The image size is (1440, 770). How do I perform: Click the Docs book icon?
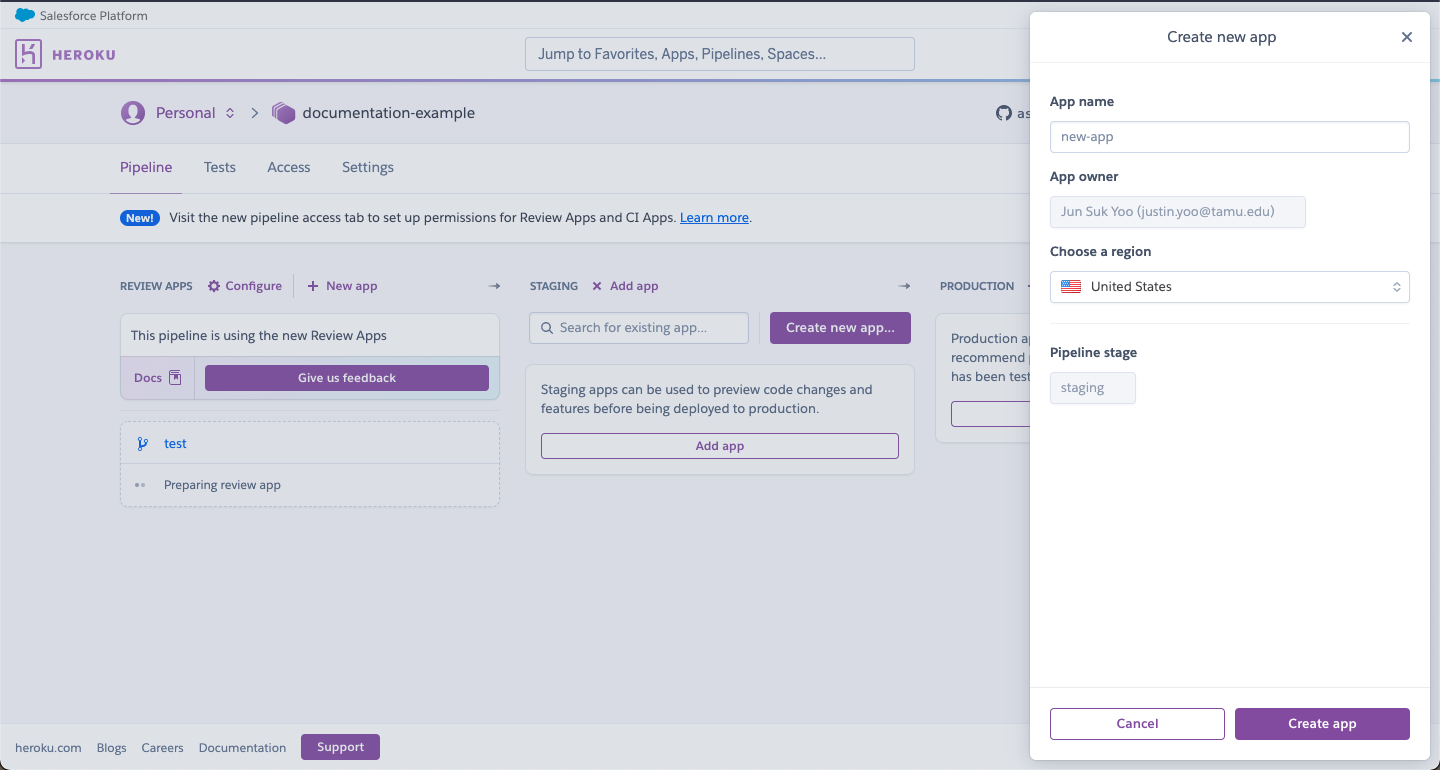click(x=175, y=378)
